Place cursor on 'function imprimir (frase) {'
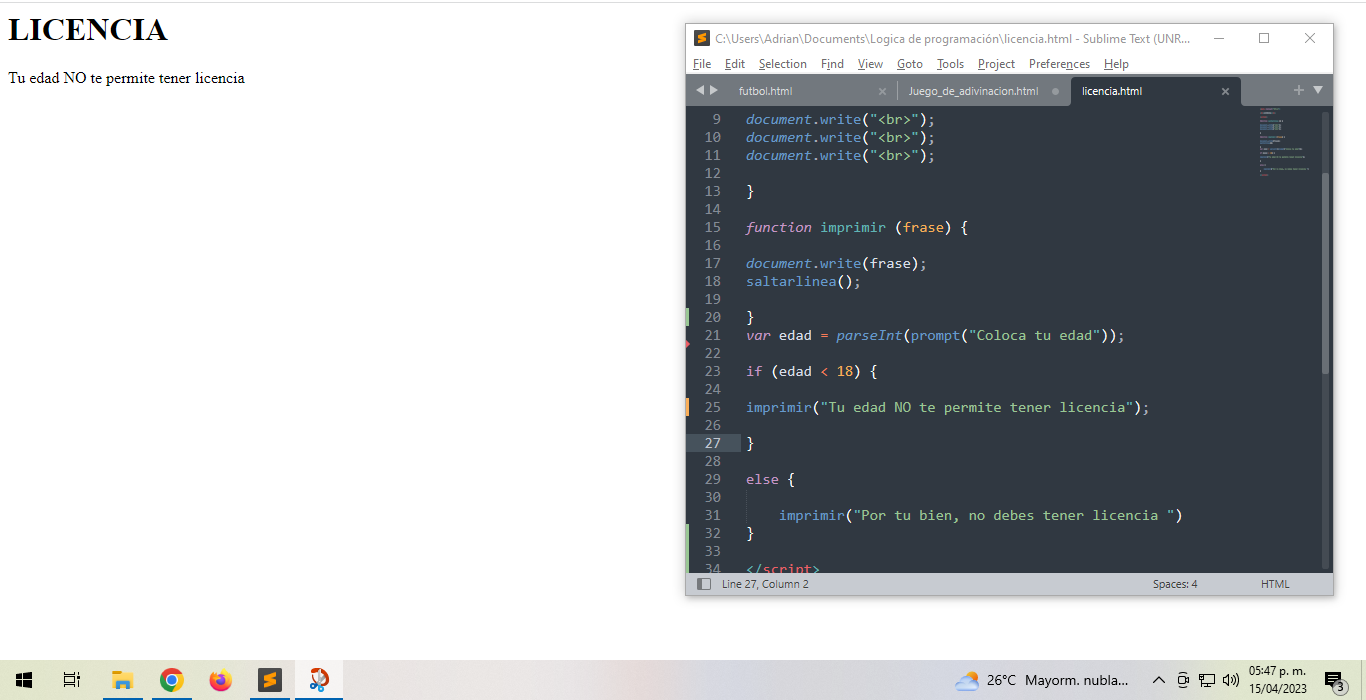The image size is (1366, 700). click(857, 227)
